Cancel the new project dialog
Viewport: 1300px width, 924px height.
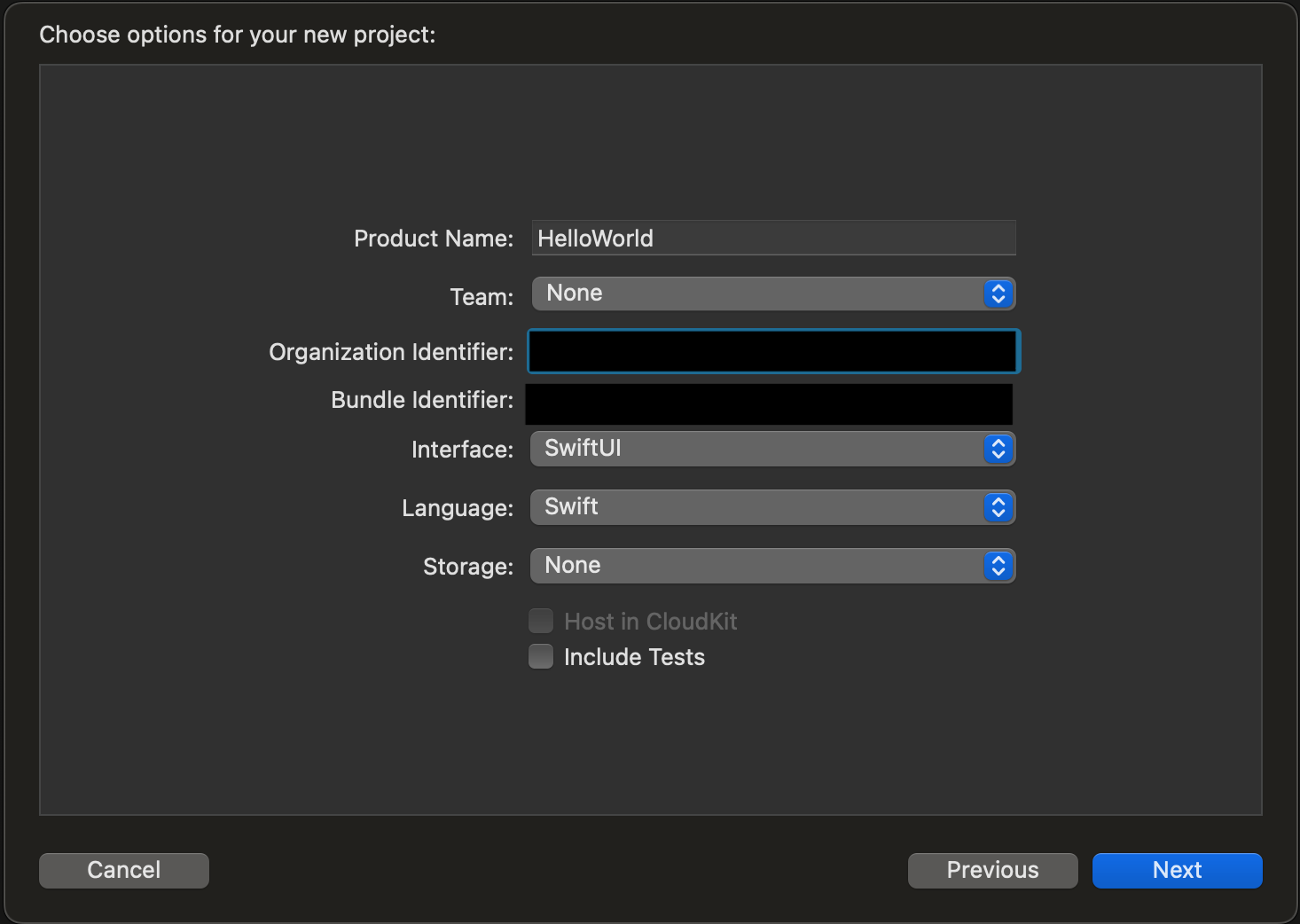124,871
